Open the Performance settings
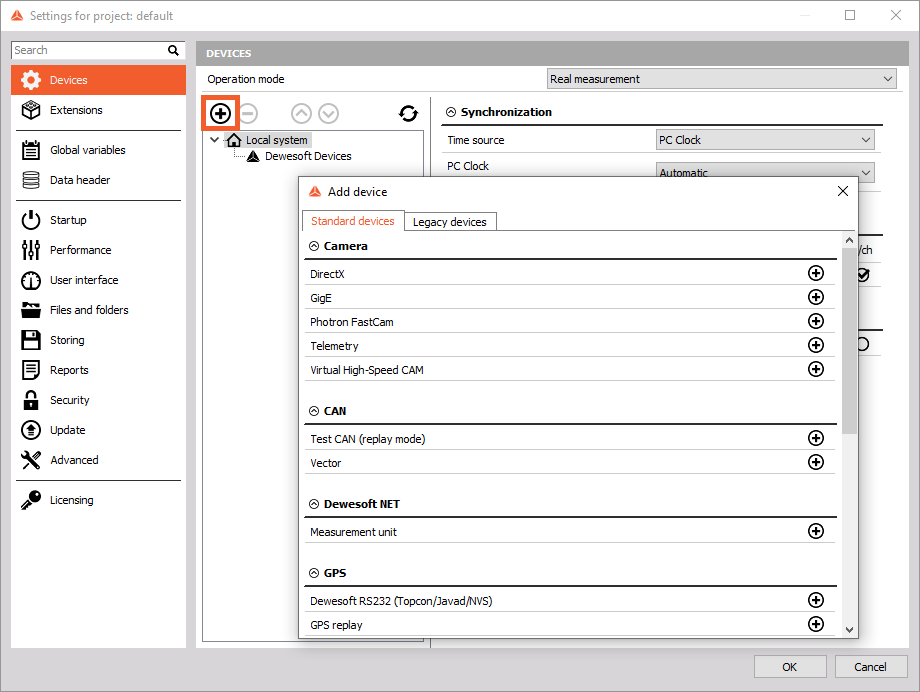This screenshot has height=692, width=920. coord(99,249)
